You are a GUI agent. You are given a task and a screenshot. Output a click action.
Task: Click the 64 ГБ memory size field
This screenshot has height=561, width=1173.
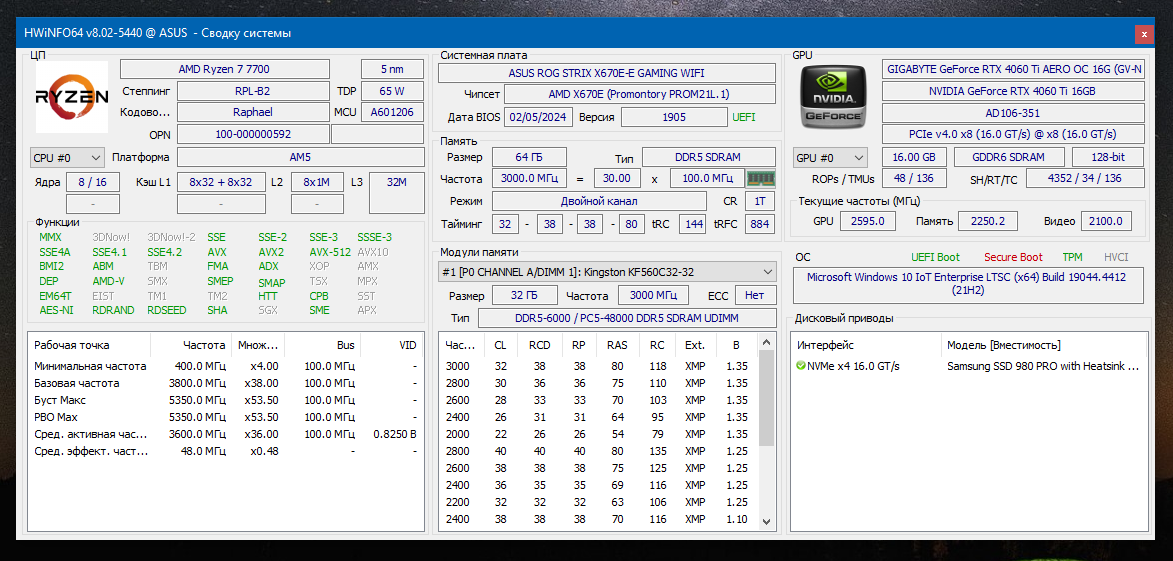[x=529, y=157]
